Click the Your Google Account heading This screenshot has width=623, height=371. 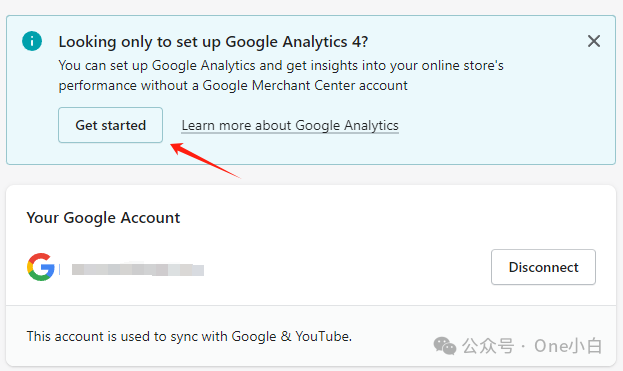pyautogui.click(x=103, y=218)
